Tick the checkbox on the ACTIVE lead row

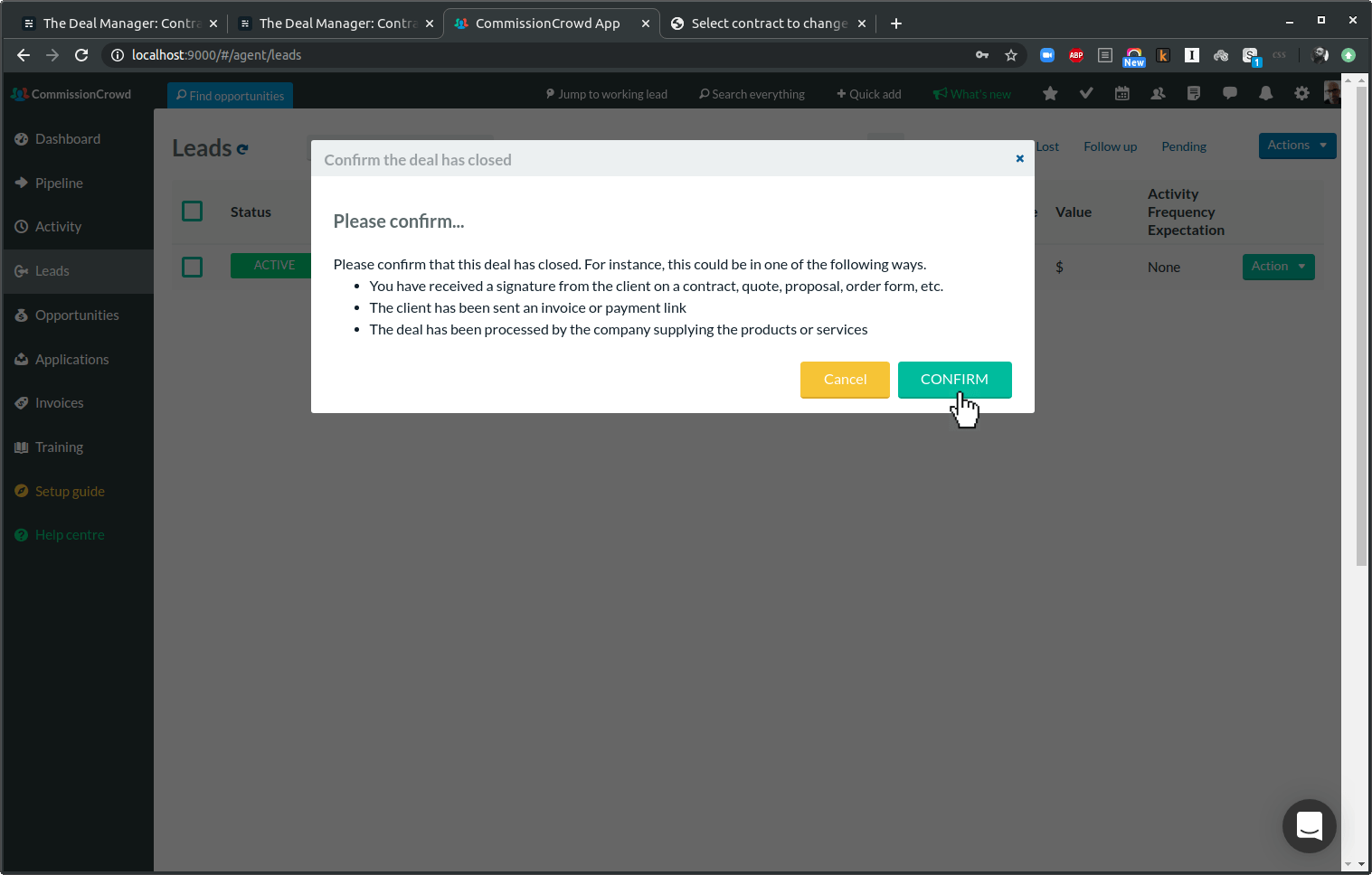(x=193, y=268)
